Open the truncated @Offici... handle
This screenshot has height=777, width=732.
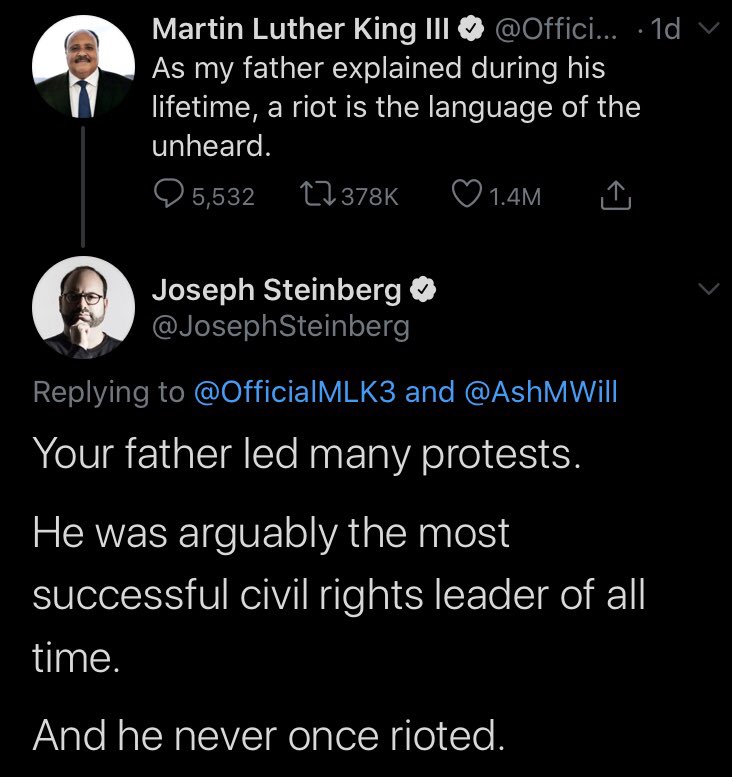[x=556, y=29]
